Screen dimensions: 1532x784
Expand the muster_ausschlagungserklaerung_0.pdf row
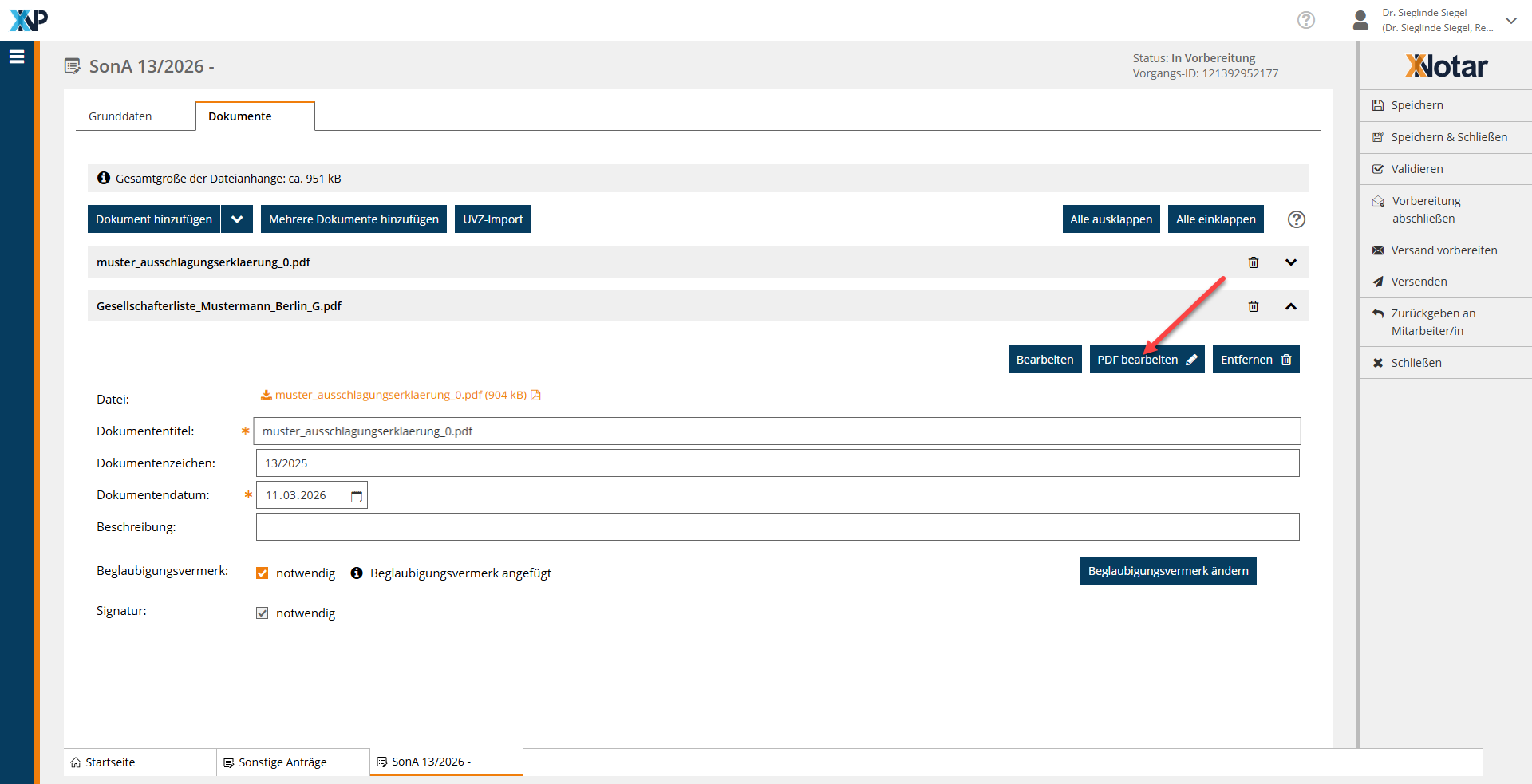[1290, 262]
